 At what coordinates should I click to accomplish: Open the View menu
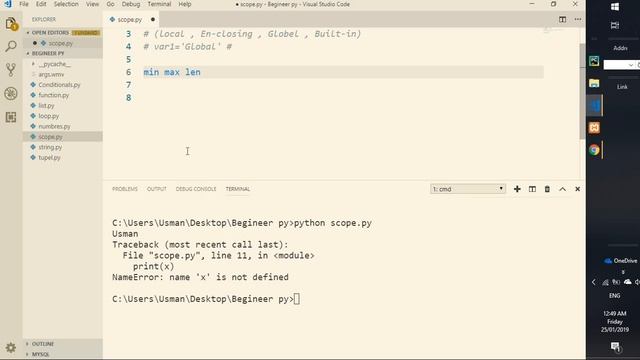click(x=93, y=4)
